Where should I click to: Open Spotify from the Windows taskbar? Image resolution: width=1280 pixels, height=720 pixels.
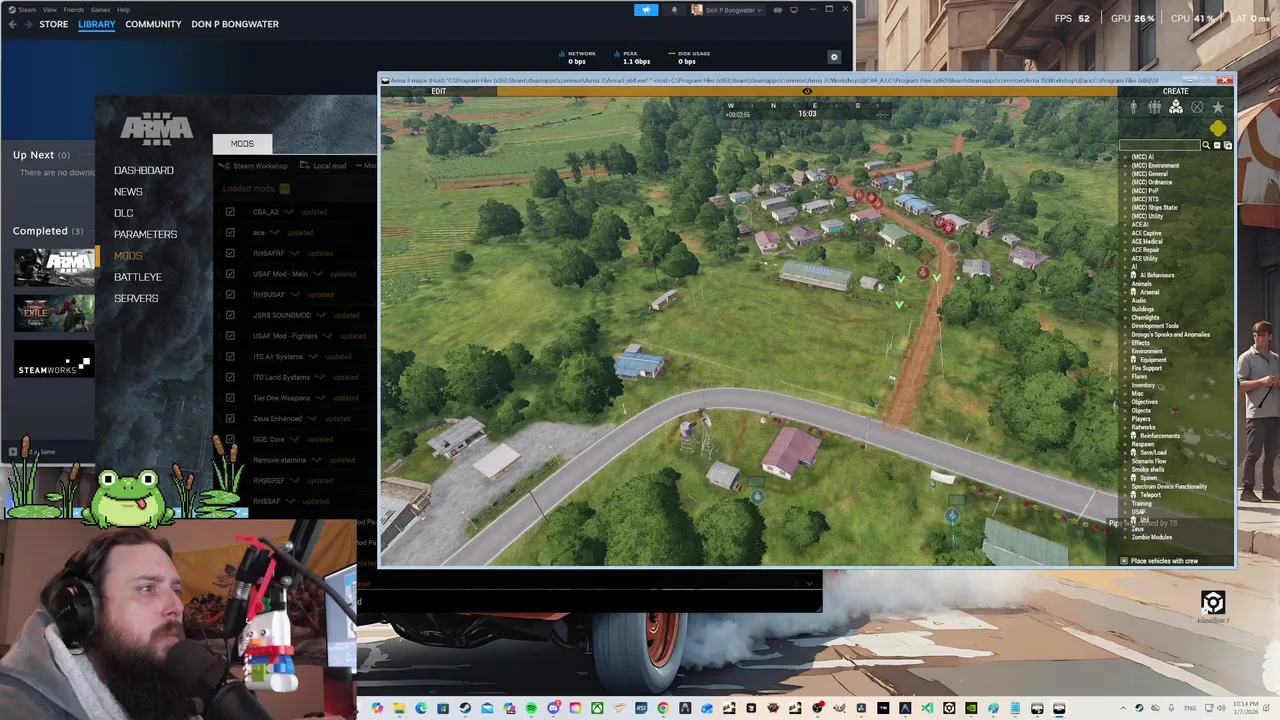point(531,708)
